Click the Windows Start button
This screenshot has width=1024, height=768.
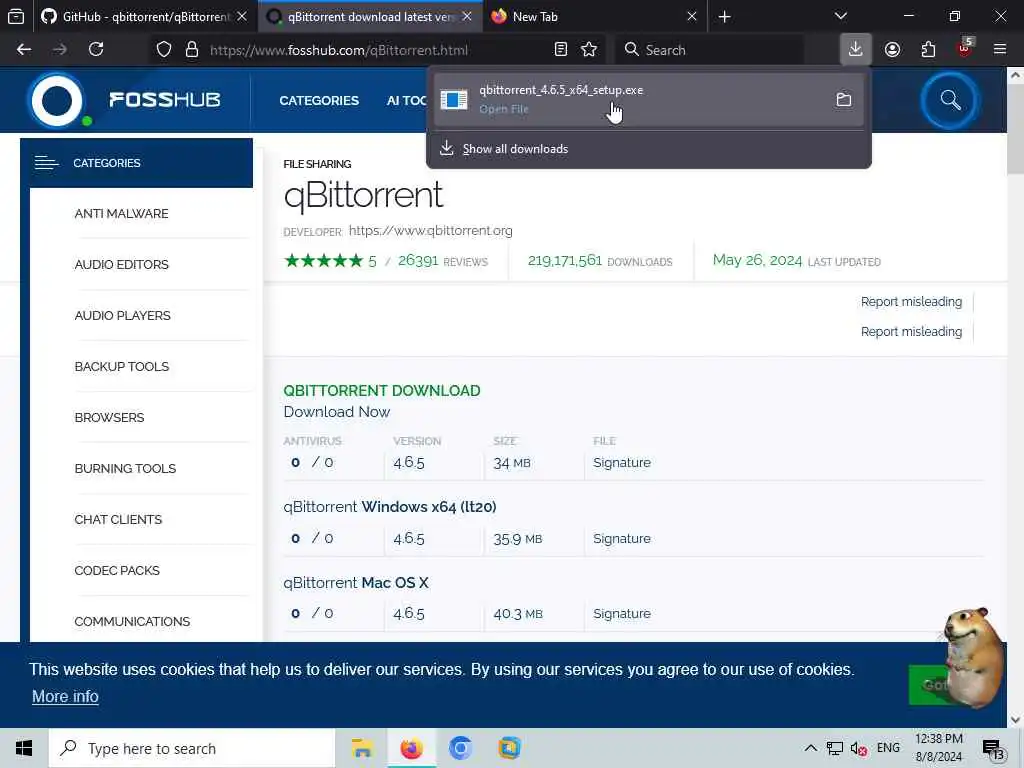pyautogui.click(x=24, y=748)
